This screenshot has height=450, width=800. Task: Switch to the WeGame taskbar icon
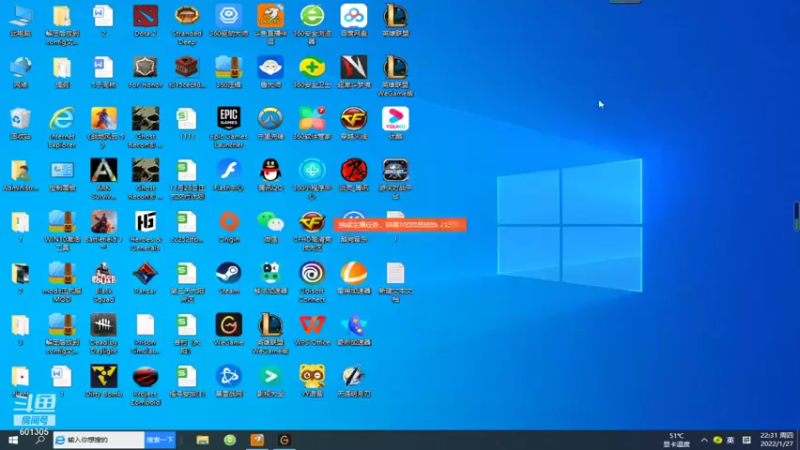click(x=285, y=440)
